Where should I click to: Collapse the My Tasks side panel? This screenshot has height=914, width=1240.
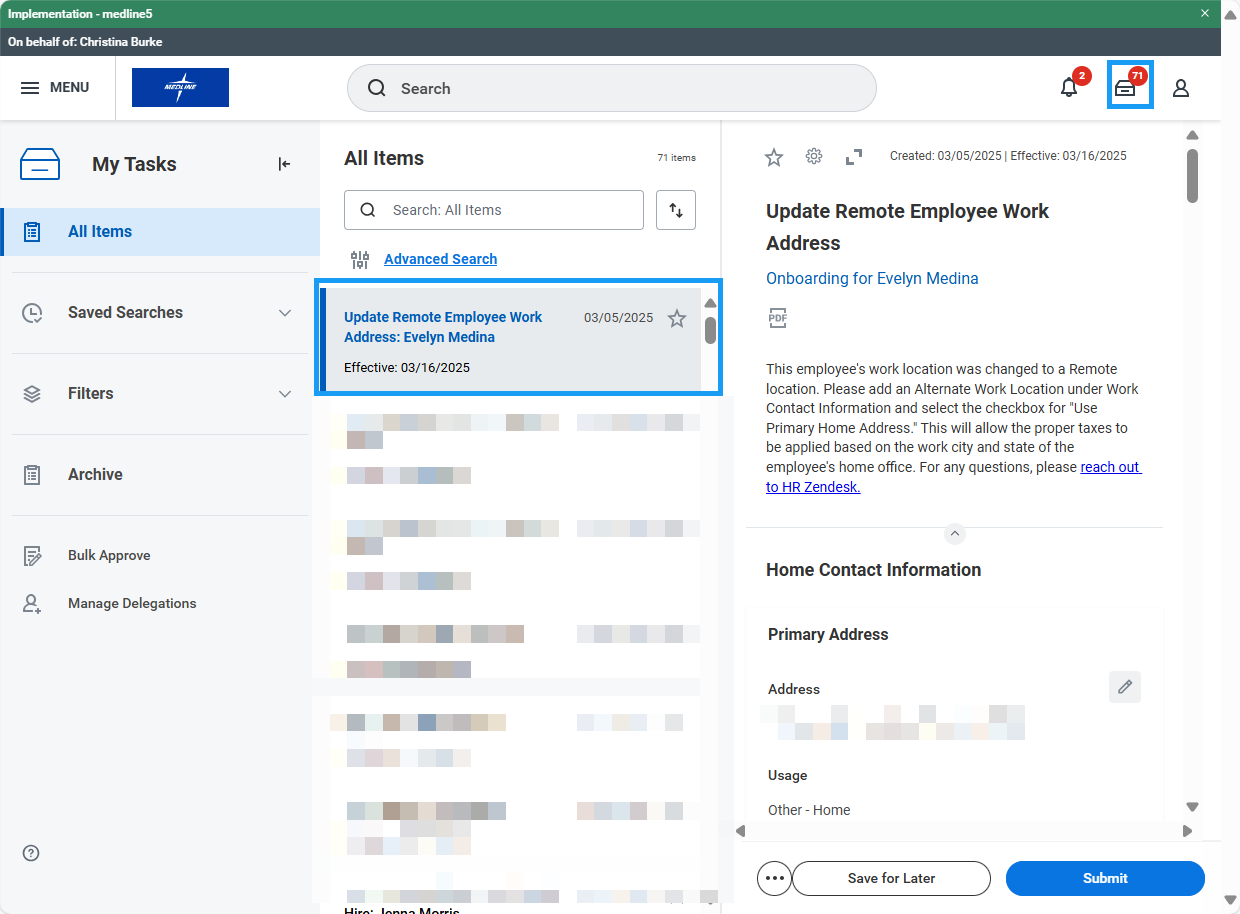coord(284,164)
